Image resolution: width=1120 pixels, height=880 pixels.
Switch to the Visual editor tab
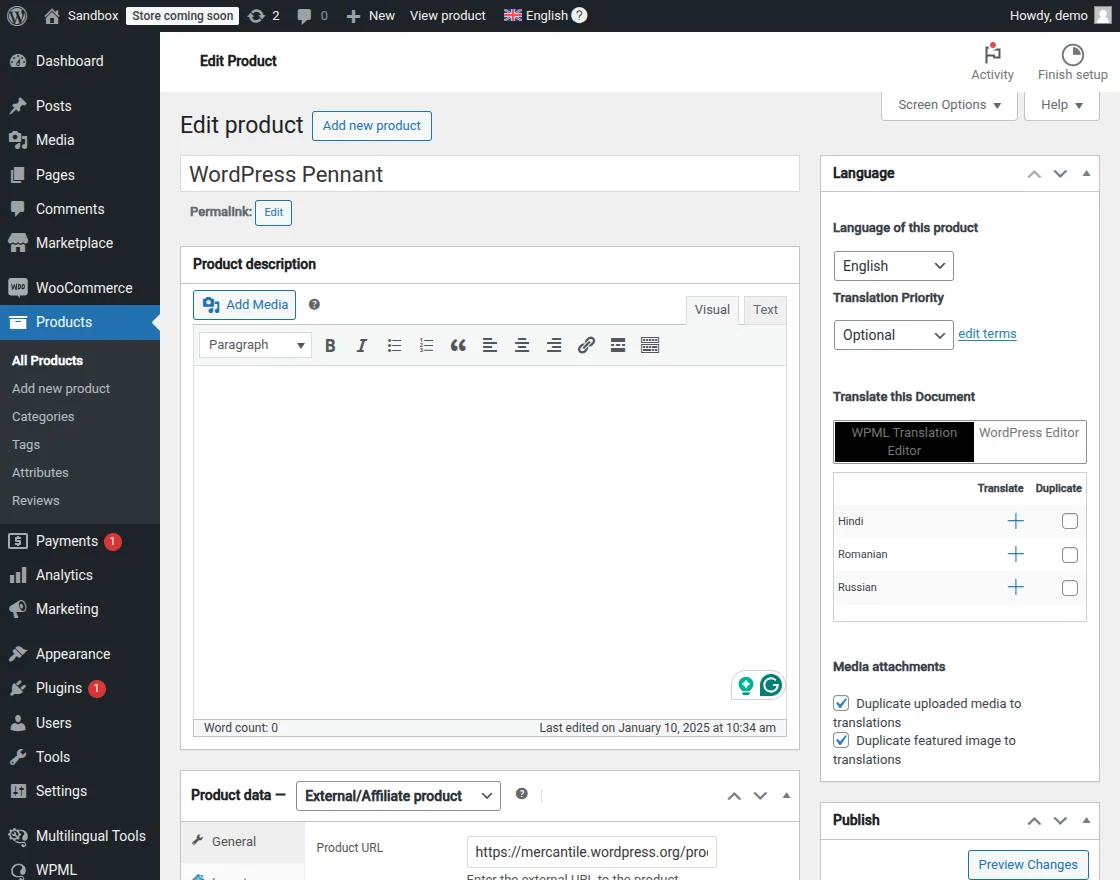[712, 310]
